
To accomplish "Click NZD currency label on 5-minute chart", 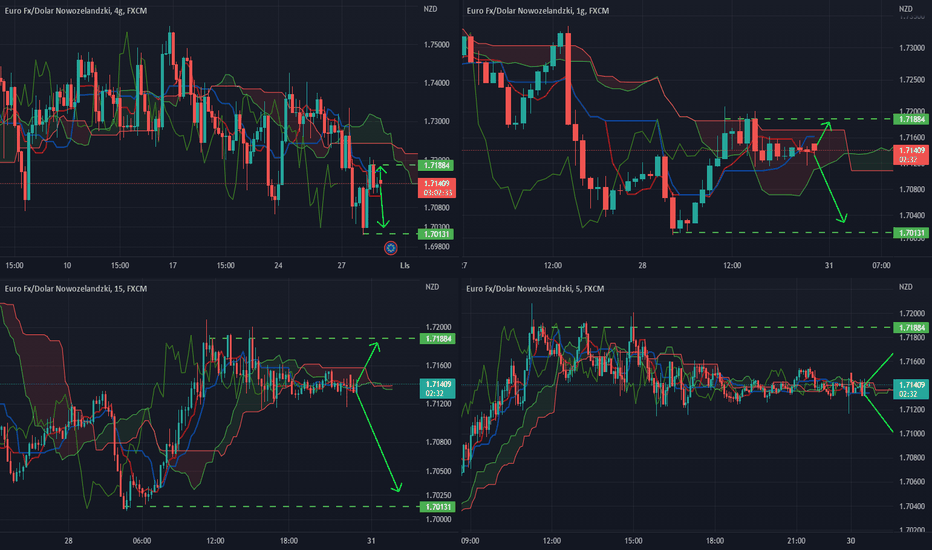I will point(905,287).
